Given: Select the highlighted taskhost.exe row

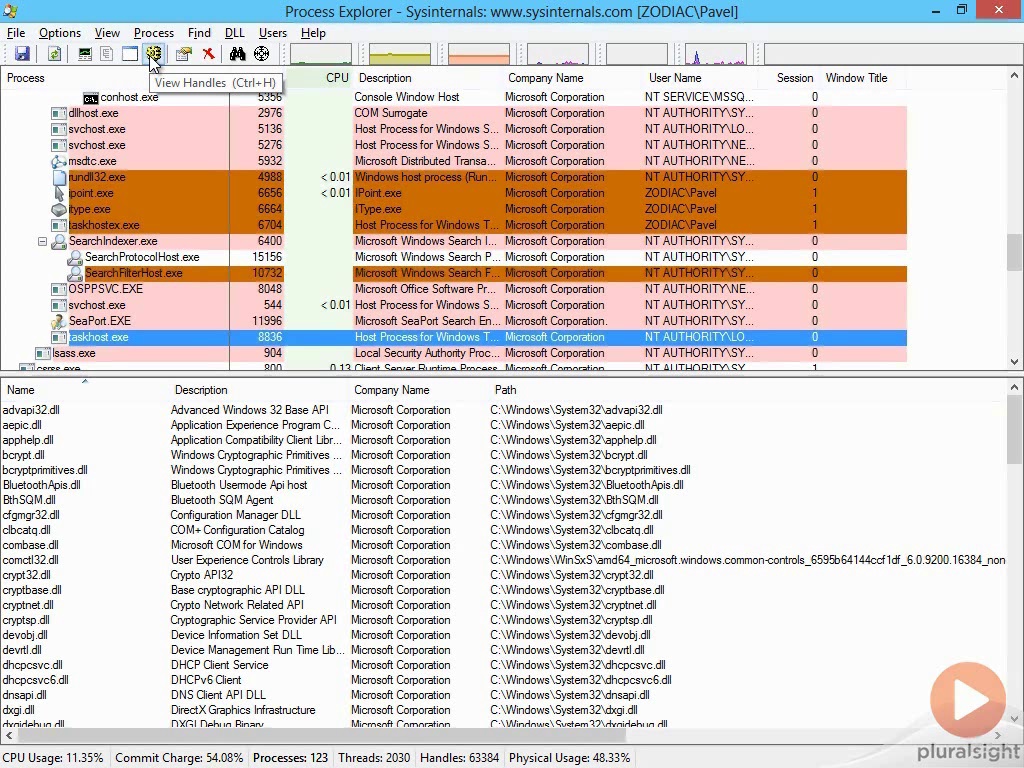Looking at the screenshot, I should [454, 338].
